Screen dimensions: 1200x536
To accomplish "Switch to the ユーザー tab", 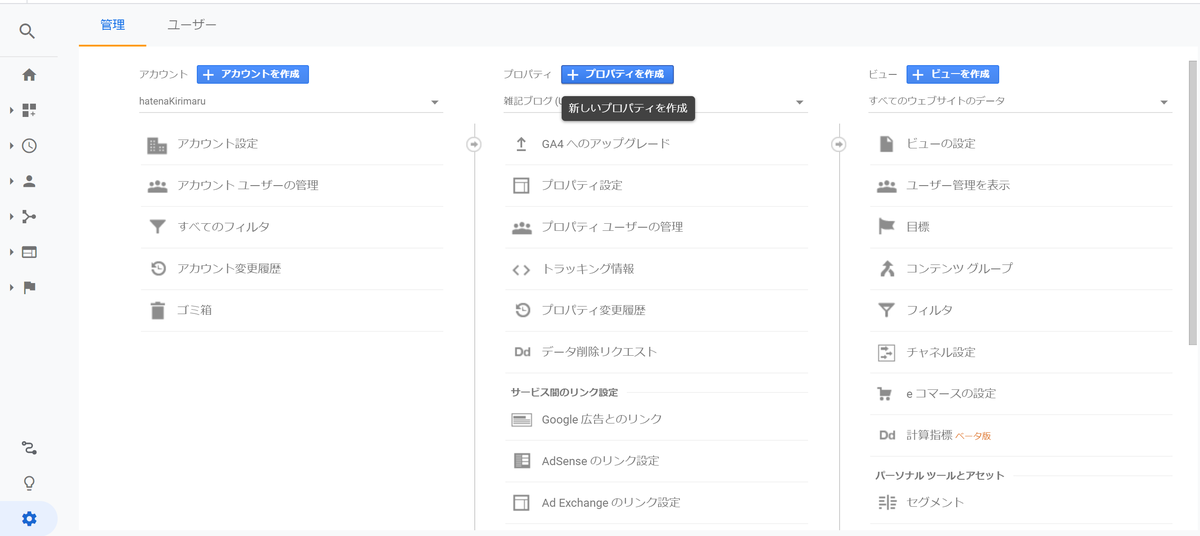I will (192, 24).
